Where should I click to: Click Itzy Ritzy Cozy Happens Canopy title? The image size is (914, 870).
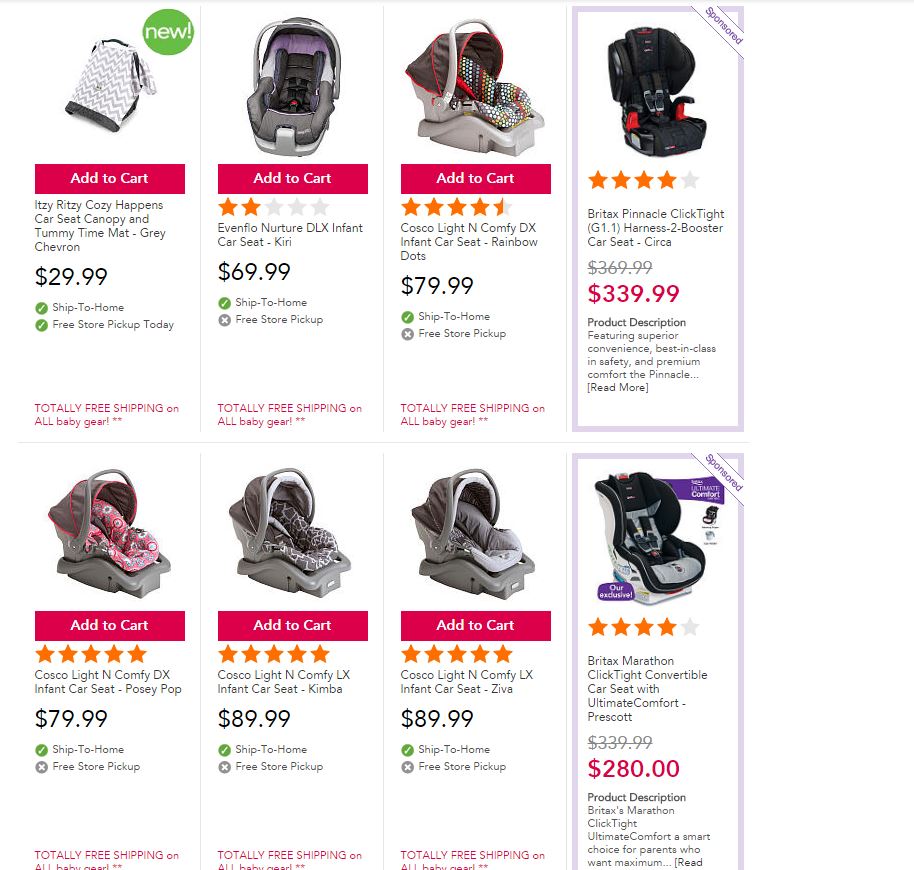[x=100, y=226]
